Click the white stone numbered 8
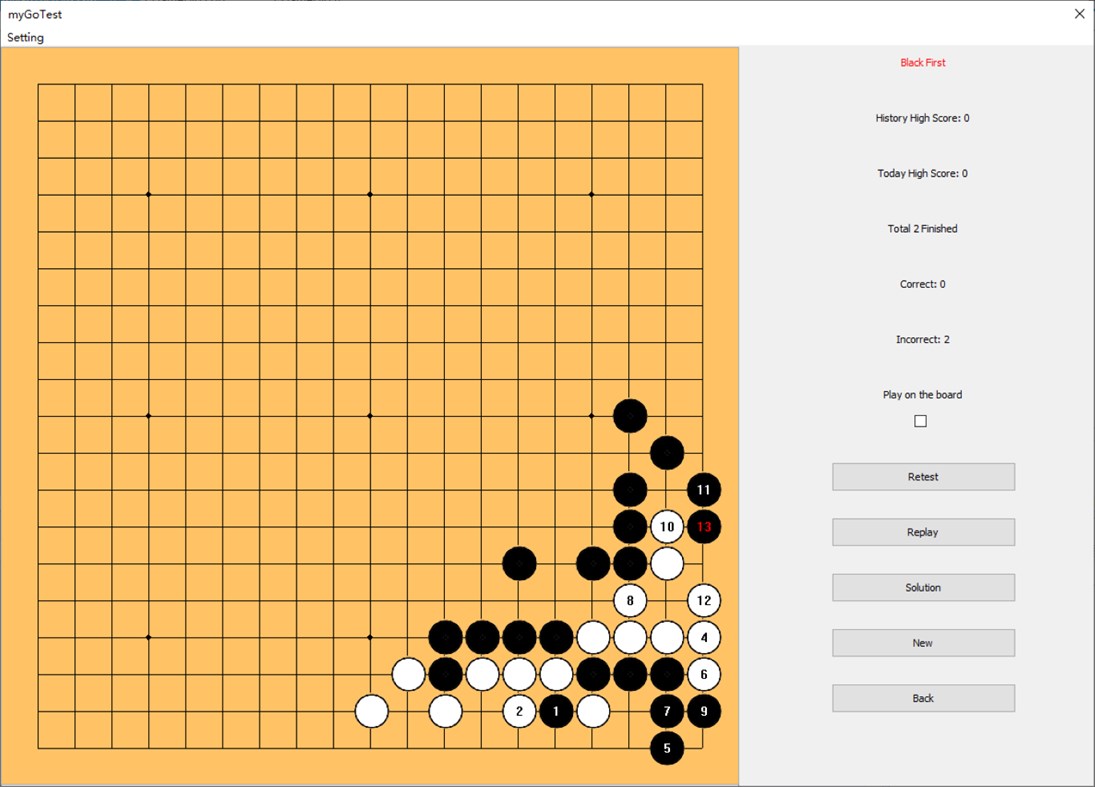This screenshot has width=1095, height=787. 629,600
